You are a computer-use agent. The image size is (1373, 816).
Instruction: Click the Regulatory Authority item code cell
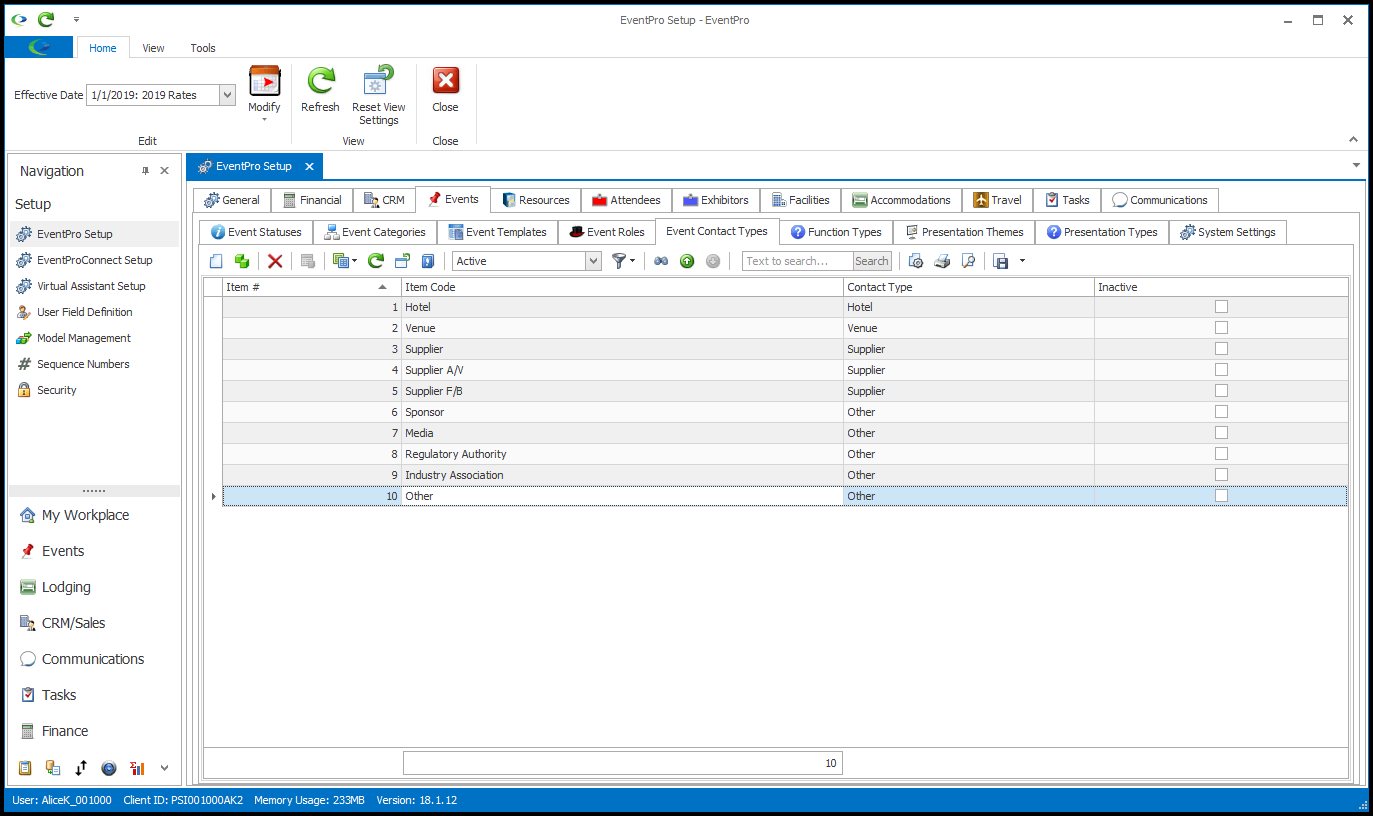622,454
